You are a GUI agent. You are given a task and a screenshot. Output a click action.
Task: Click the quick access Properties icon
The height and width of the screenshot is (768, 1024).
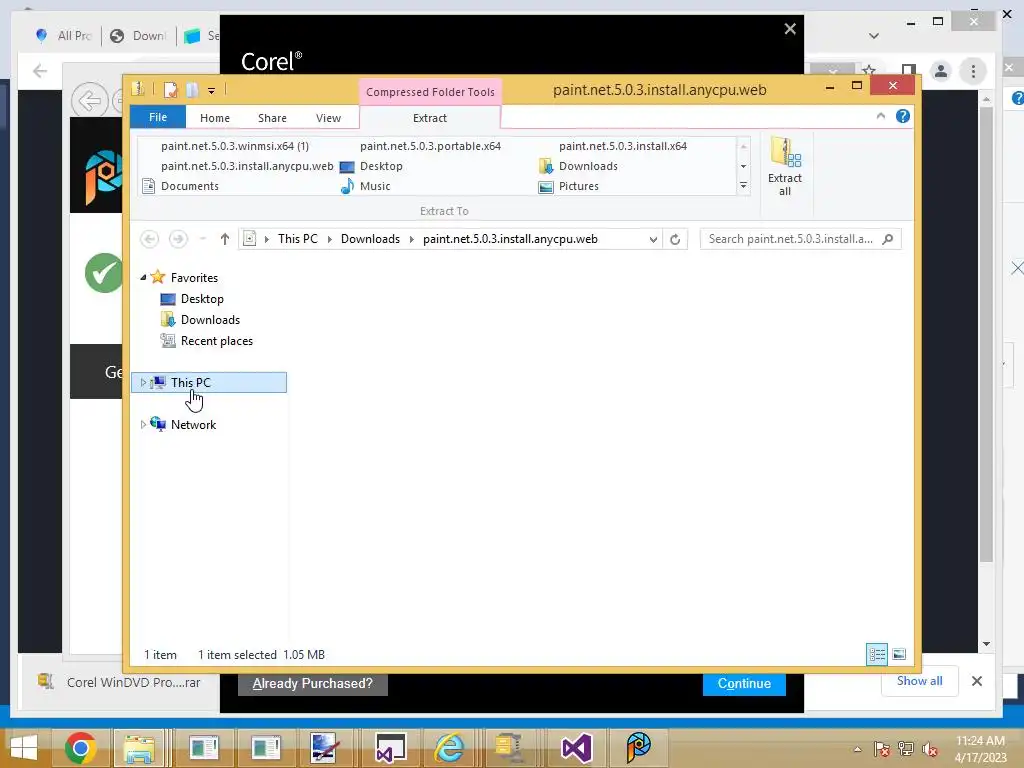tap(170, 89)
